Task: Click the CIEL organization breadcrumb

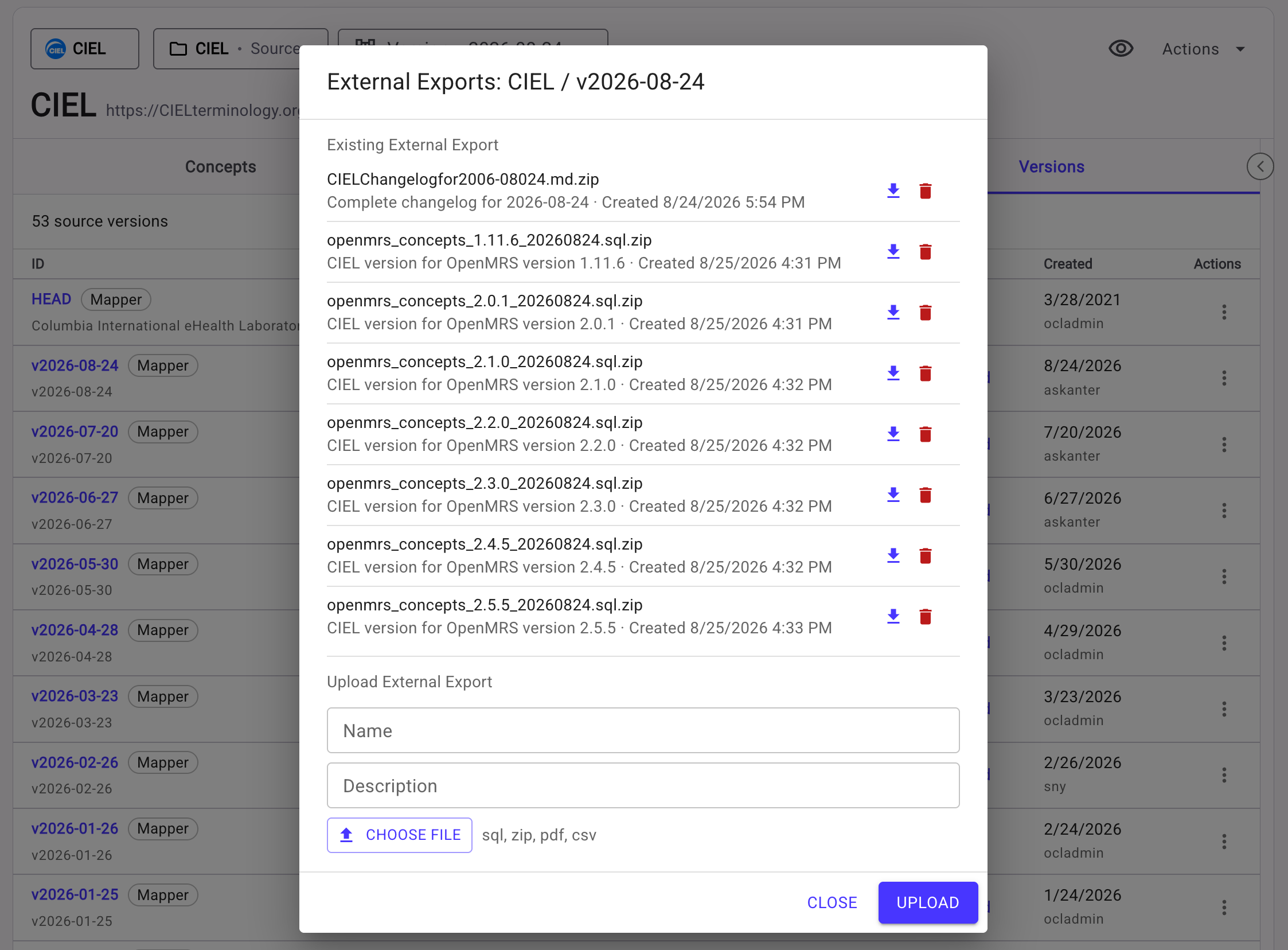Action: coord(84,49)
